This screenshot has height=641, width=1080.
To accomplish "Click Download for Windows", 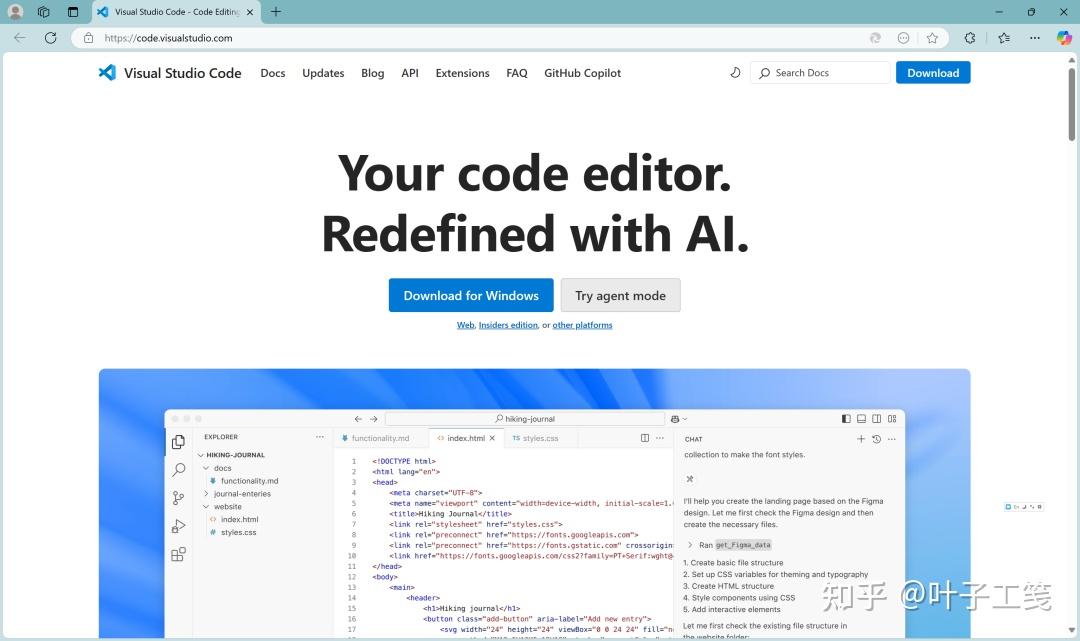I will point(471,295).
